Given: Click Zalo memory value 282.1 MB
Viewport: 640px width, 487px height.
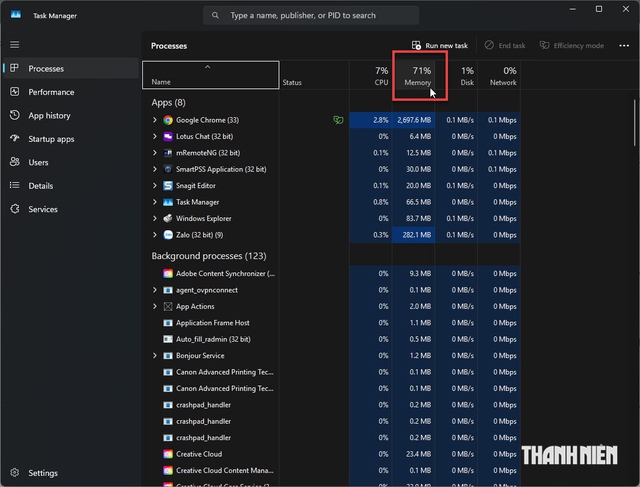Looking at the screenshot, I should (x=413, y=235).
